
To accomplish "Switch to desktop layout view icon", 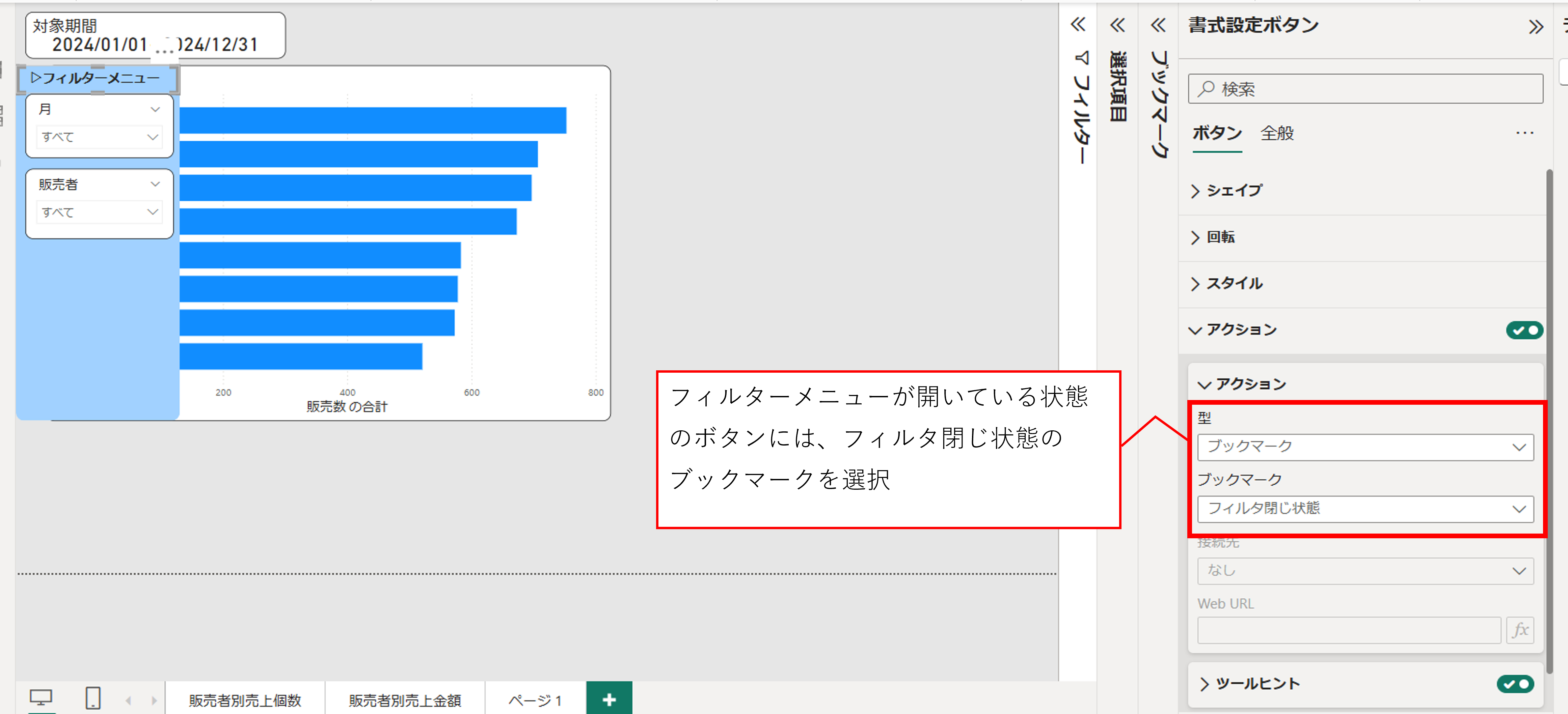I will click(41, 697).
